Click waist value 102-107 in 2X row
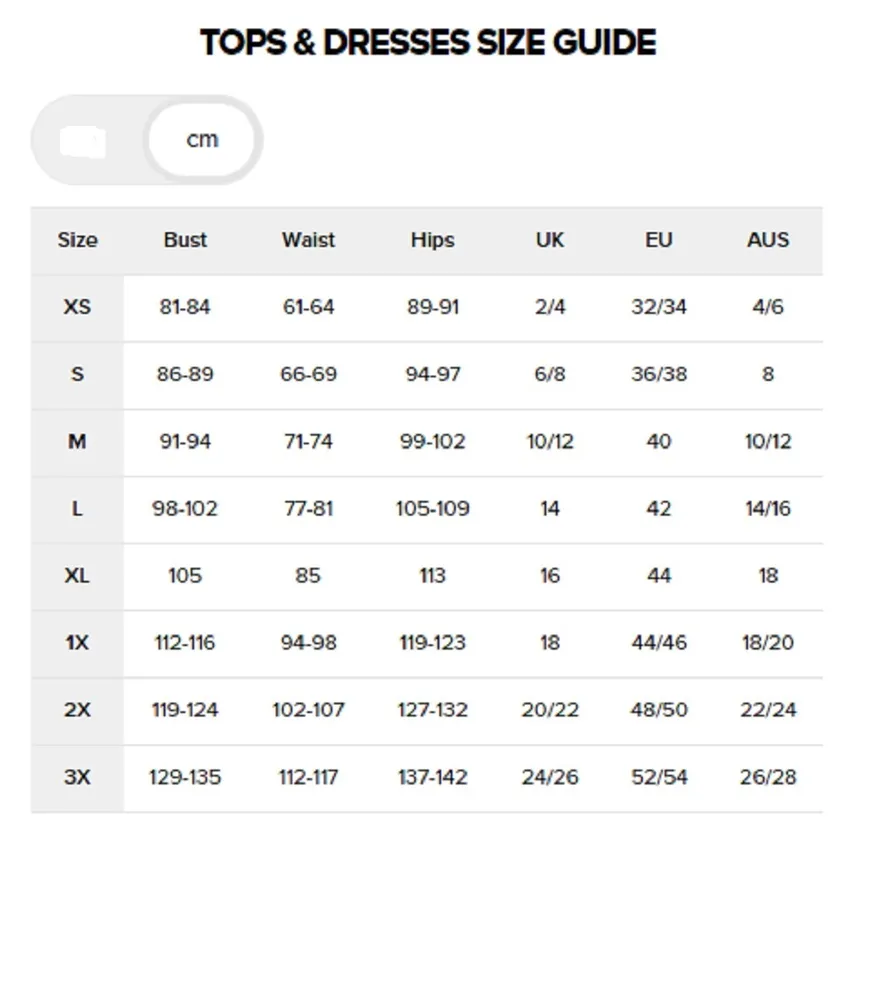The height and width of the screenshot is (1000, 870). (x=308, y=710)
